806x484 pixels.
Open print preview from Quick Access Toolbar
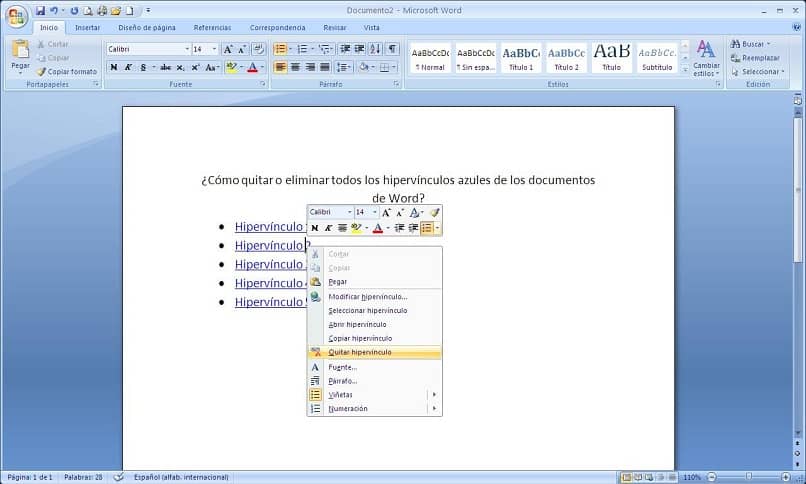click(88, 10)
